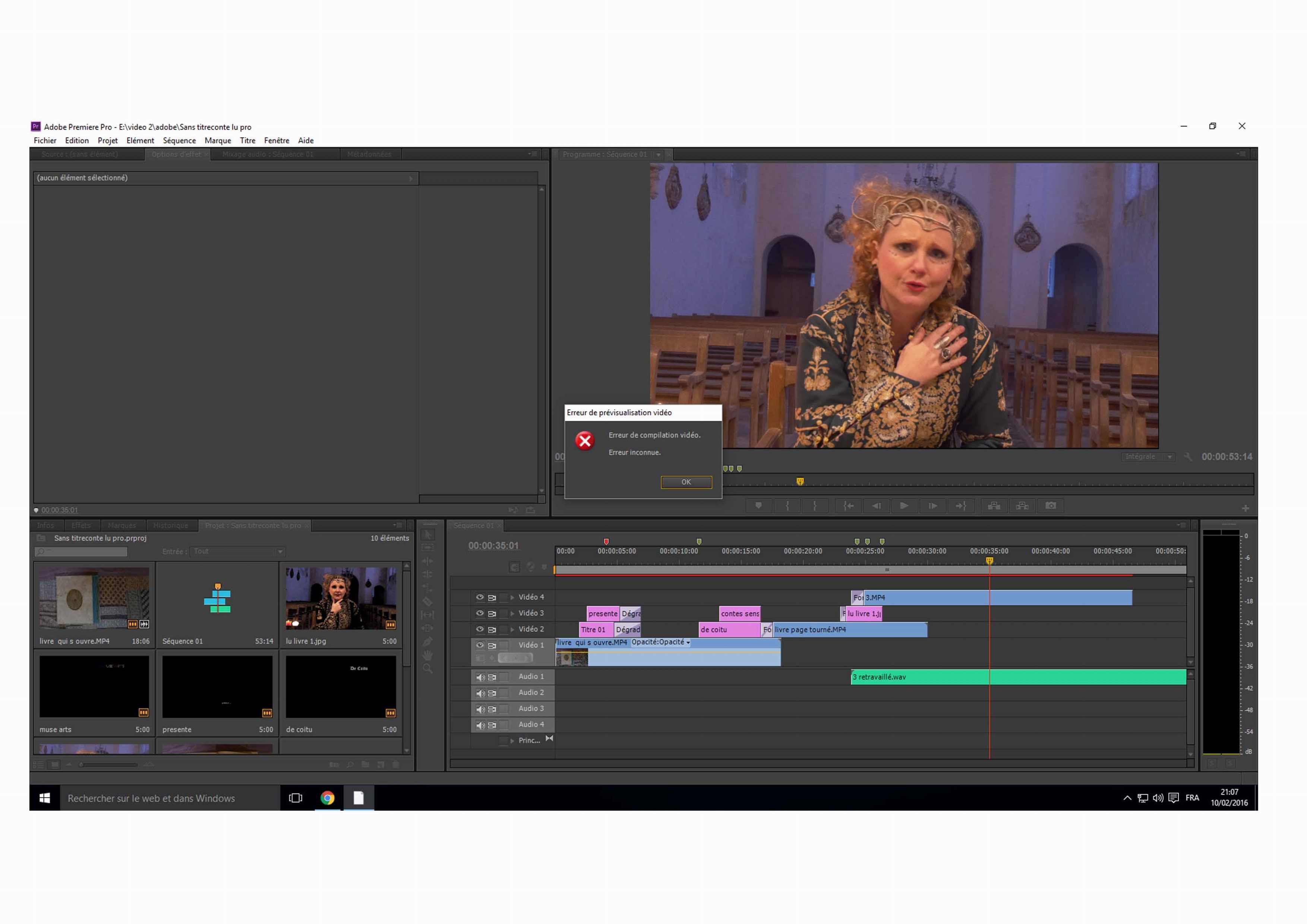Hide the Vidéo 1 track
The width and height of the screenshot is (1307, 924).
[480, 645]
